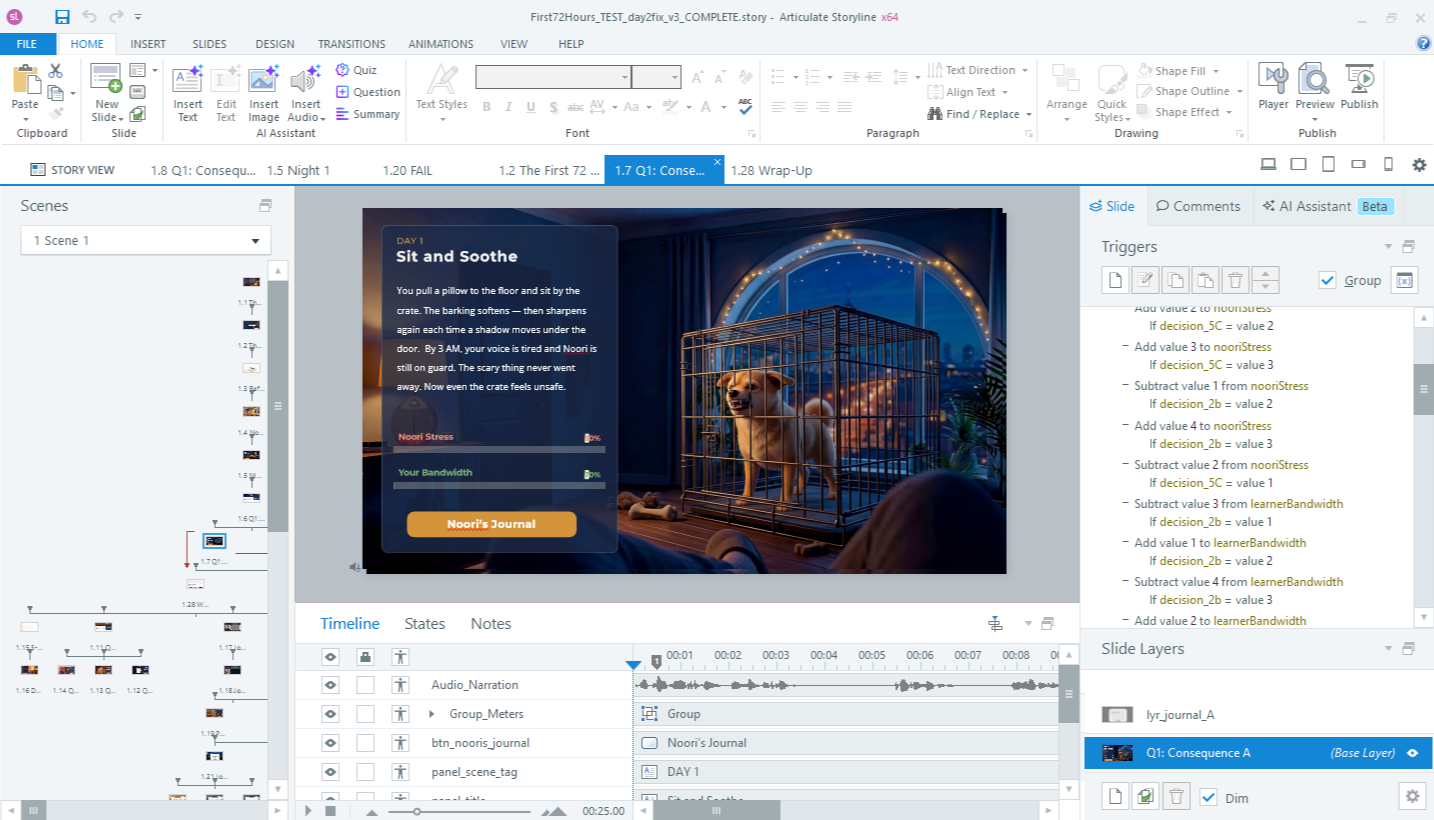Click the spell check ABC icon
Screen dimensions: 1434x820
pyautogui.click(x=745, y=105)
